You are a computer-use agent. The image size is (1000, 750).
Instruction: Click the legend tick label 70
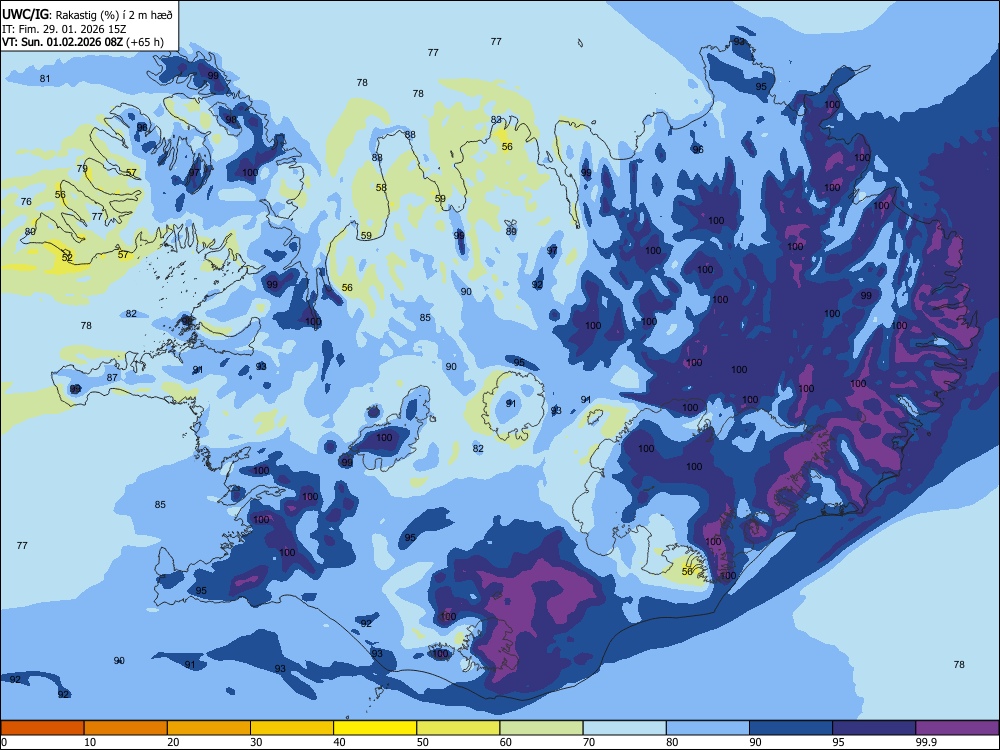coord(589,742)
